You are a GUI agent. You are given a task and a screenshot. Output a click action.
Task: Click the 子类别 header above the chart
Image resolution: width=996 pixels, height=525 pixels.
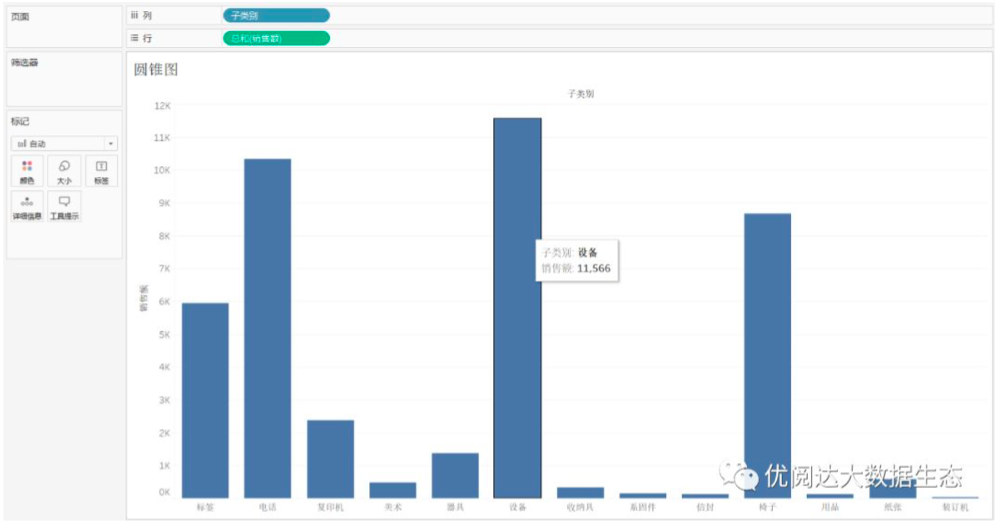coord(581,93)
